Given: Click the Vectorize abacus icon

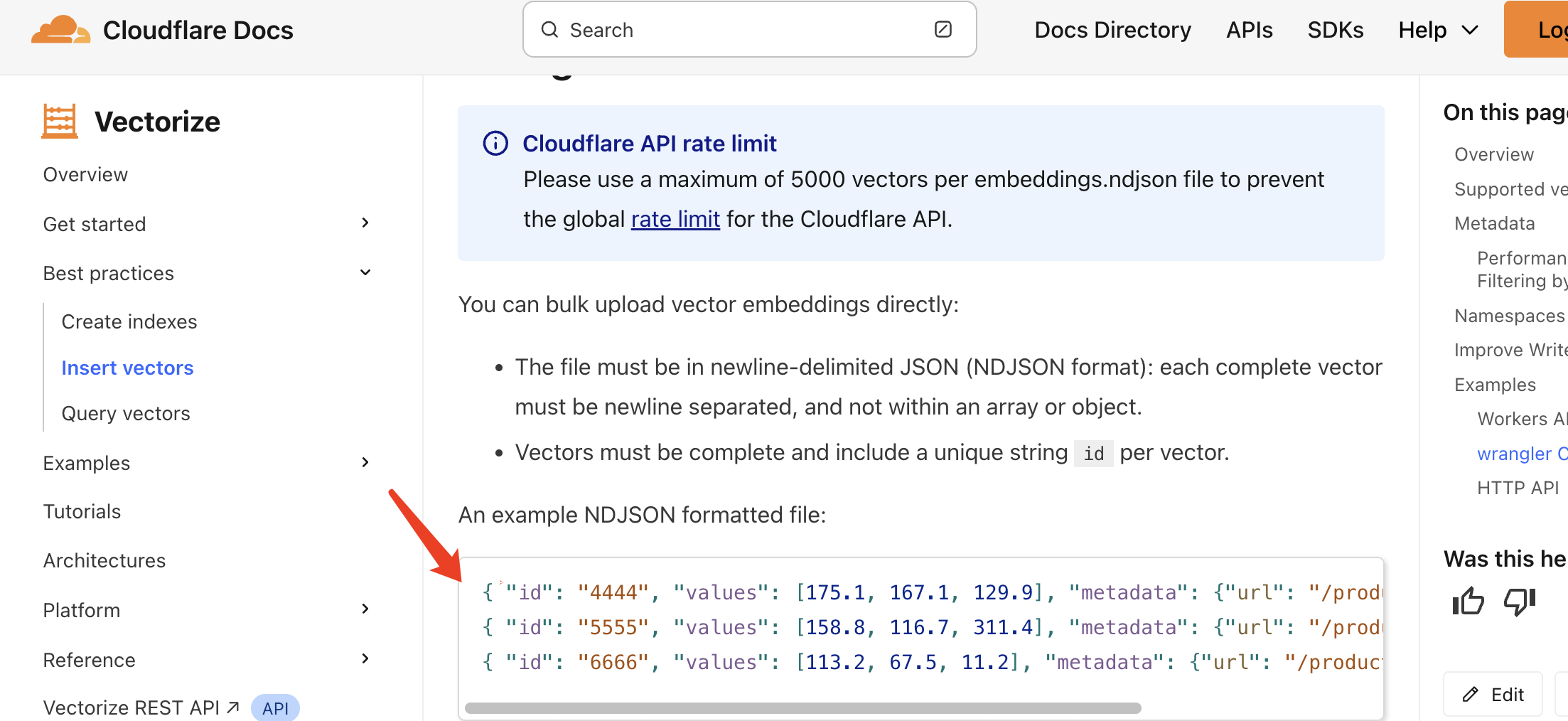Looking at the screenshot, I should tap(60, 122).
